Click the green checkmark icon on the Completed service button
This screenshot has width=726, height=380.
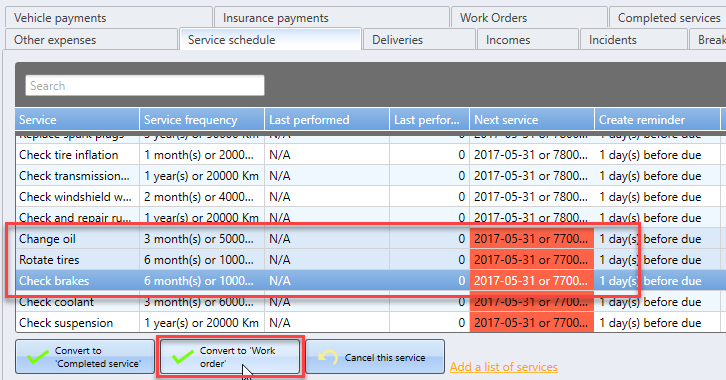38,357
